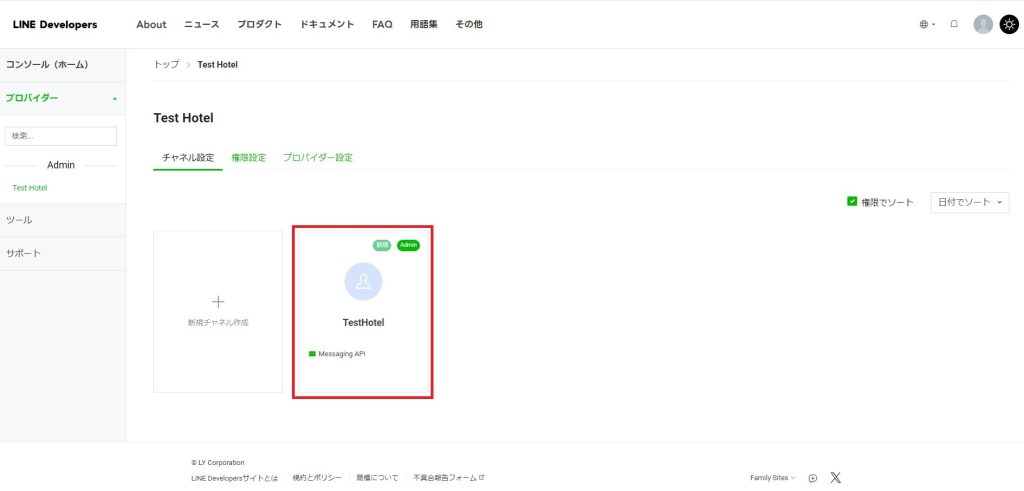This screenshot has height=491, width=1024.
Task: Expand the Family Sites footer dropdown
Action: point(773,478)
